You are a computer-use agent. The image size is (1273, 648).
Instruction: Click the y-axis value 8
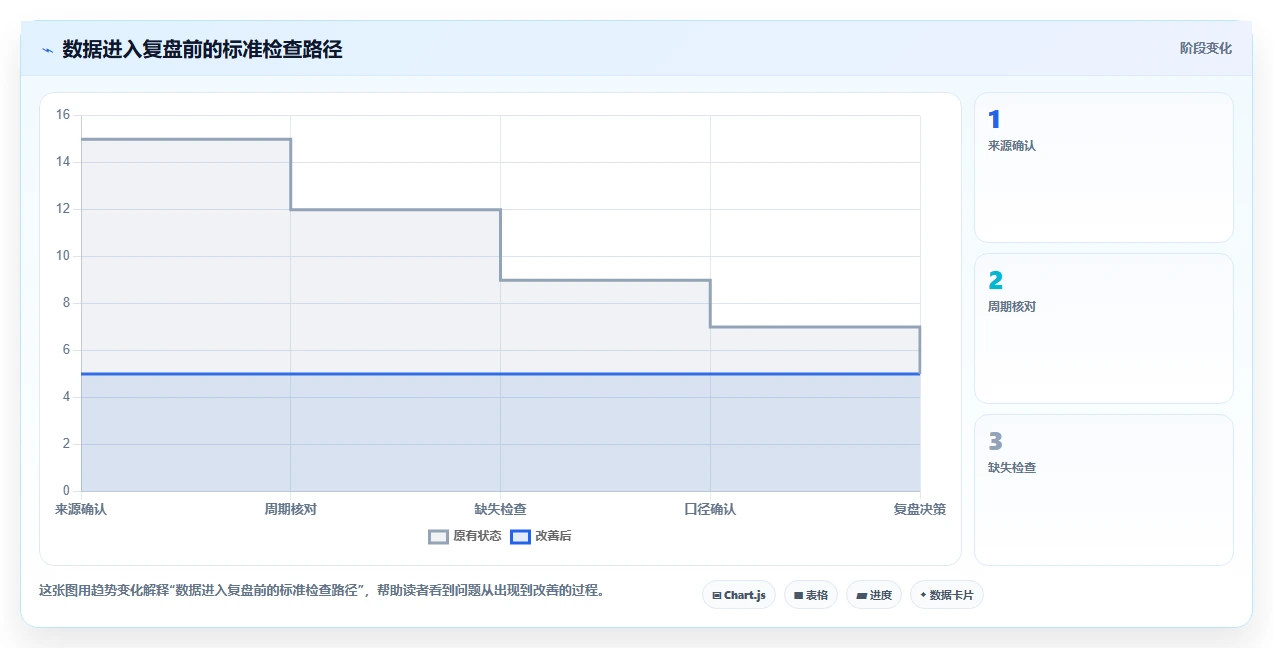[66, 303]
